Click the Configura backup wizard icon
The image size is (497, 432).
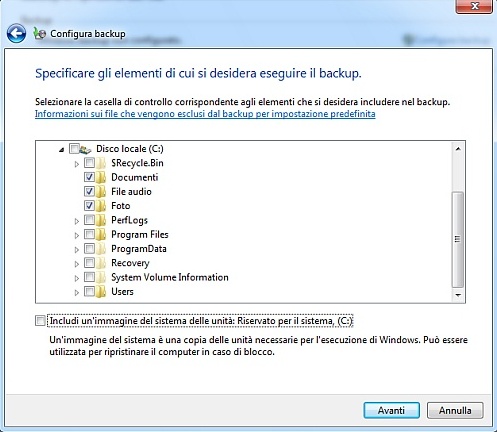click(39, 33)
